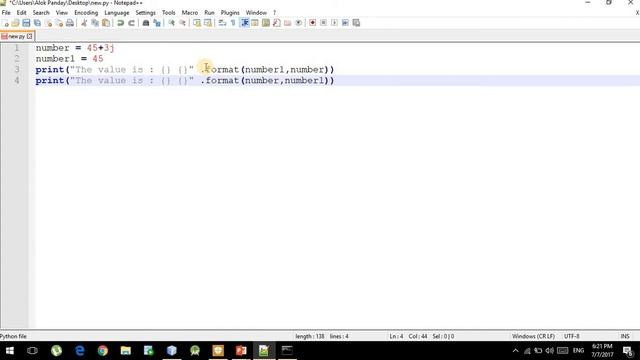The image size is (640, 360).
Task: Open the View menu
Action: [x=62, y=13]
